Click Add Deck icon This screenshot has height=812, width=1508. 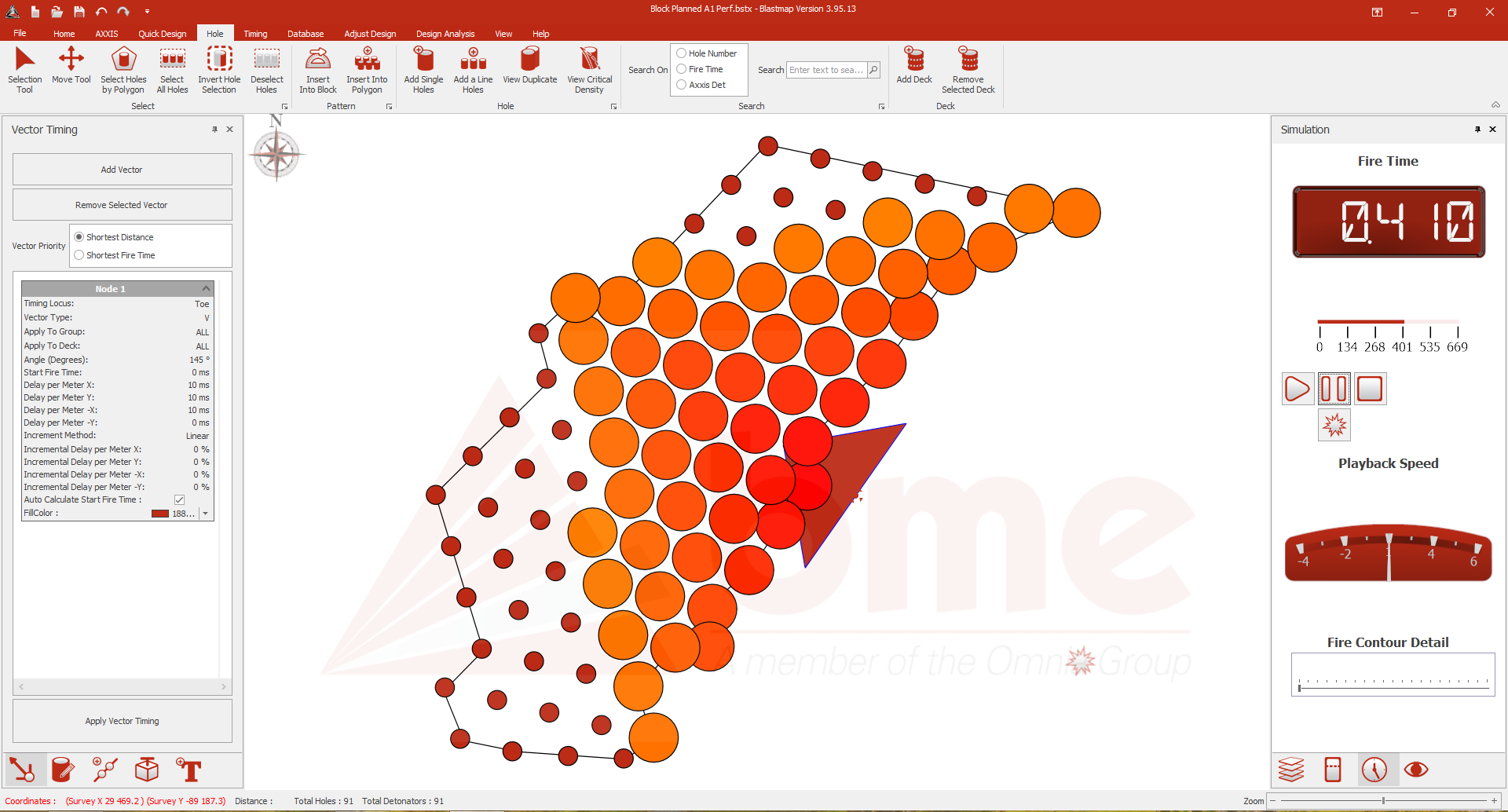[x=914, y=65]
